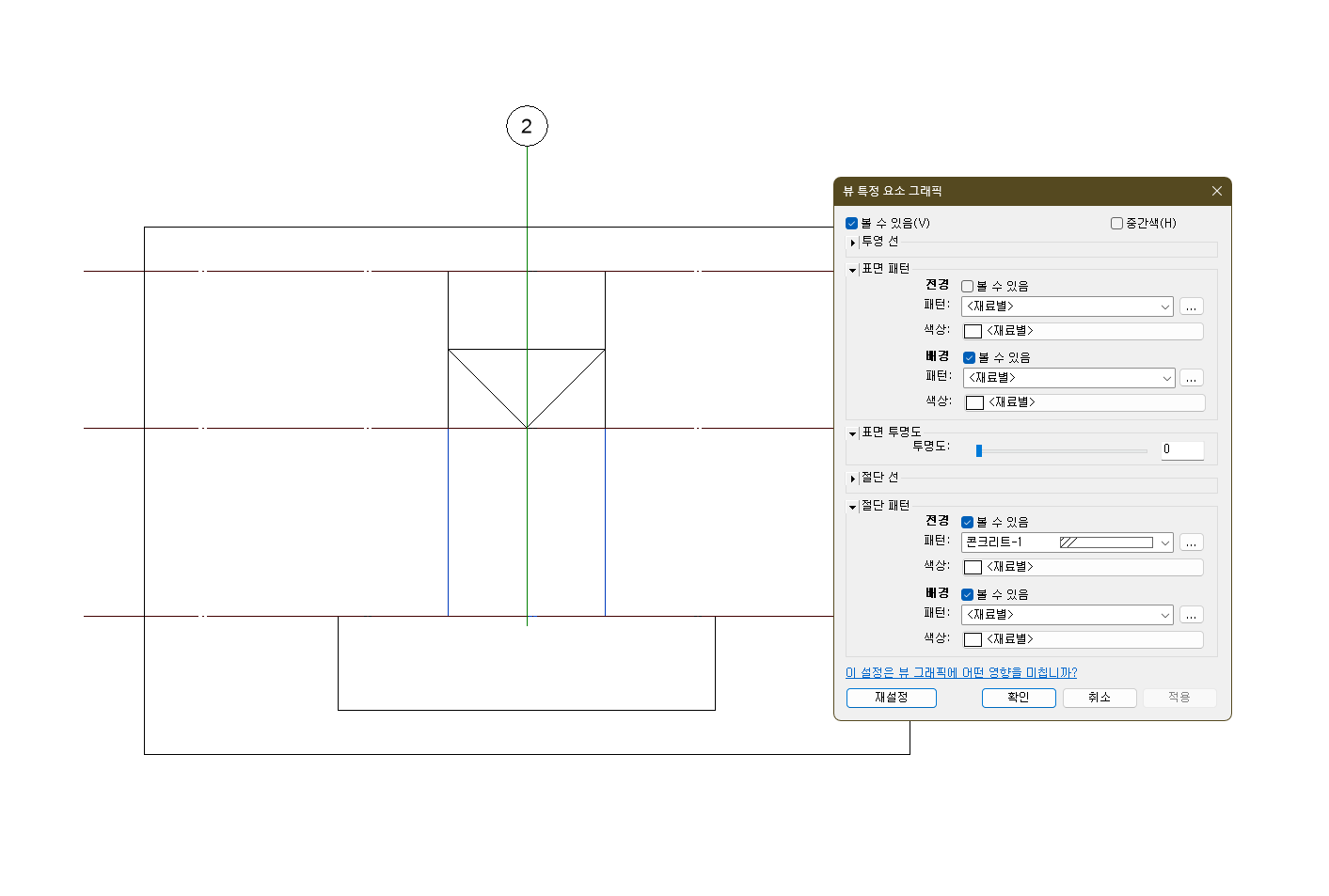Close the 뷰 특정 요소 그래픽 dialog
Image resolution: width=1329 pixels, height=896 pixels.
click(1217, 191)
